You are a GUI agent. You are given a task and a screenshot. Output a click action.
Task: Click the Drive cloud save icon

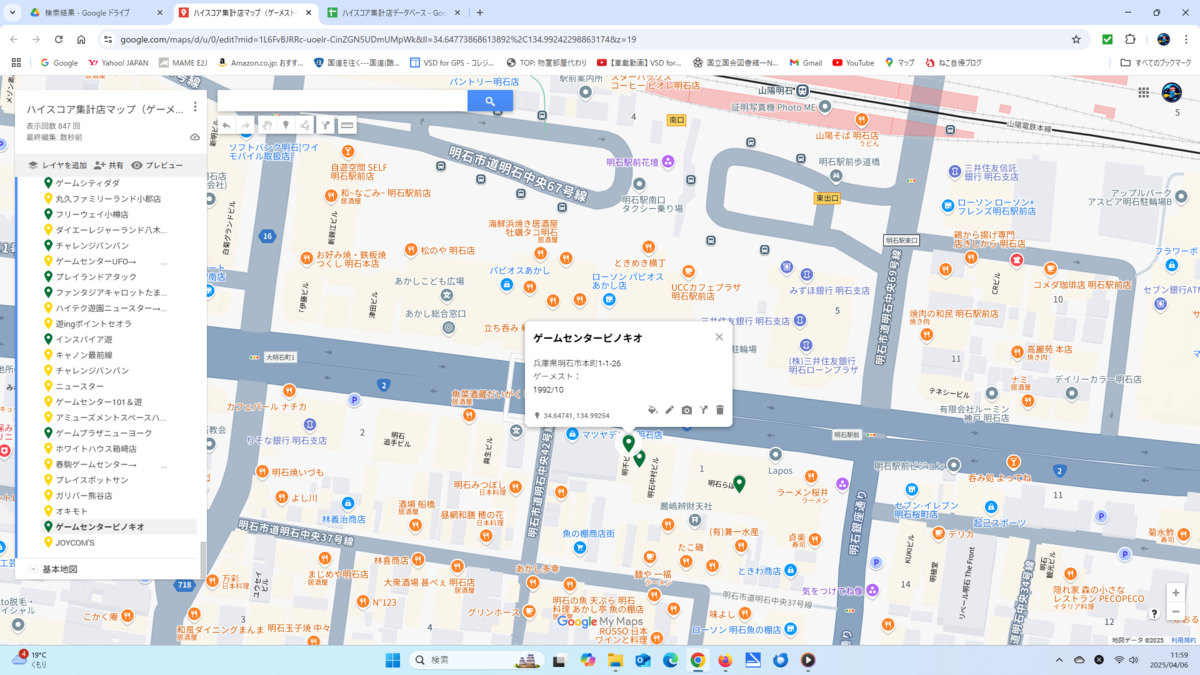[x=195, y=137]
